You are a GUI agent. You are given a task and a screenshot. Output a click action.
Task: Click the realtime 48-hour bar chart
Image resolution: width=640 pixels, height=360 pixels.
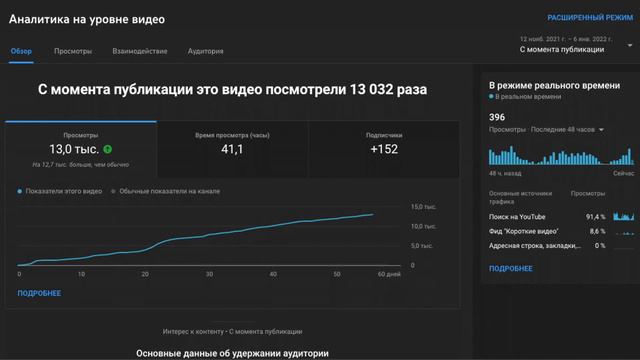(561, 156)
